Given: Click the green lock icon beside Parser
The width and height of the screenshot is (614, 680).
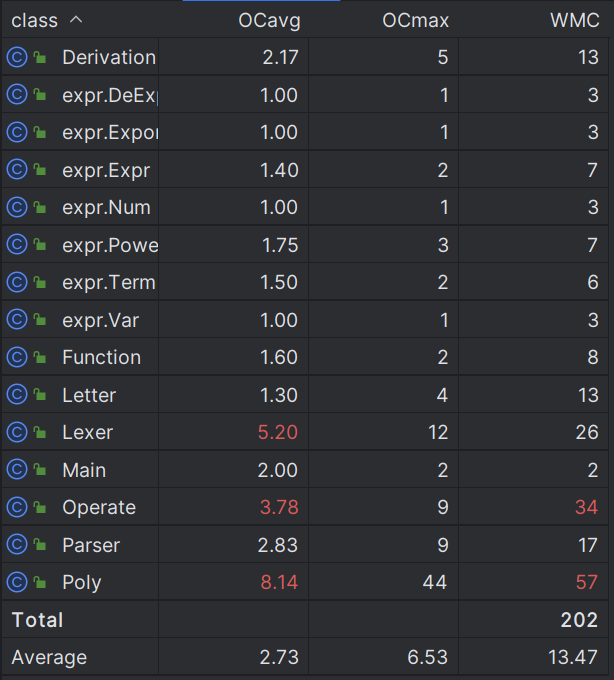Looking at the screenshot, I should 40,544.
